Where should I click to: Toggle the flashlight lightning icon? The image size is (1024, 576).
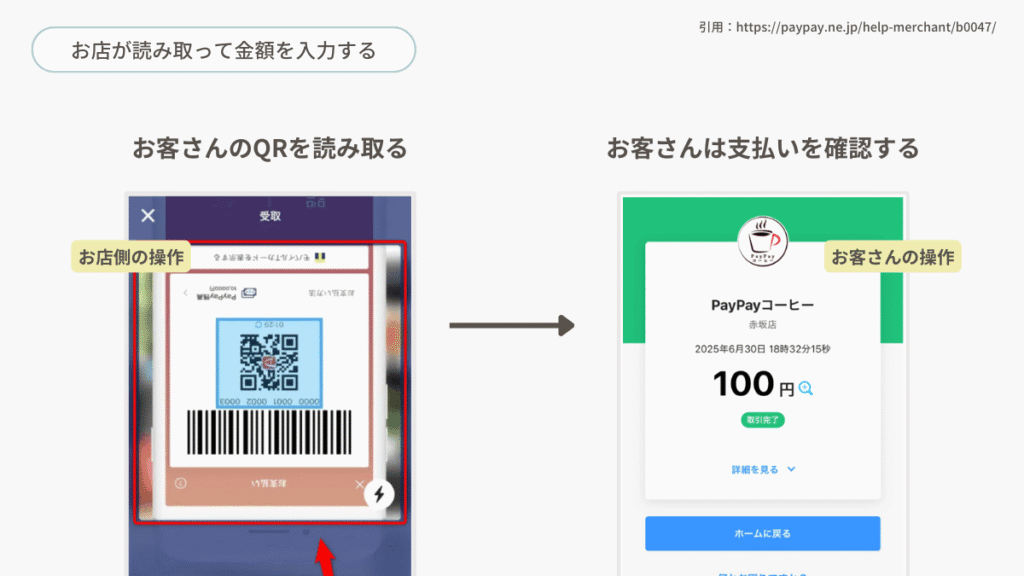pos(379,494)
